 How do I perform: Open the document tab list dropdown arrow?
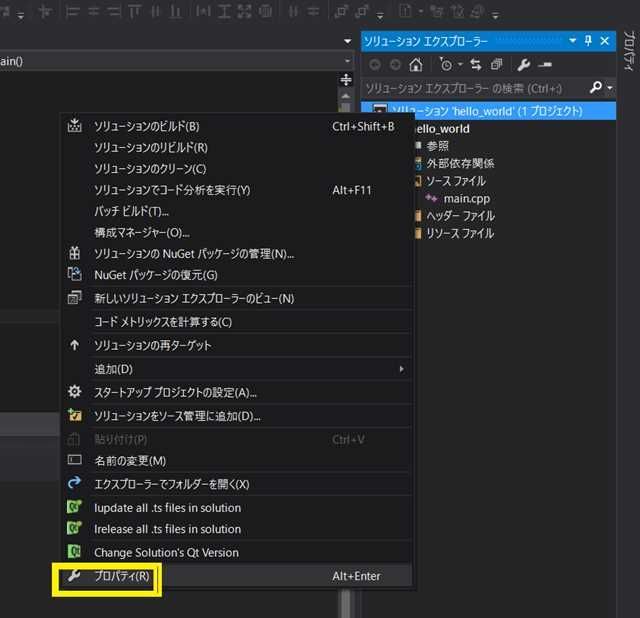(x=347, y=41)
